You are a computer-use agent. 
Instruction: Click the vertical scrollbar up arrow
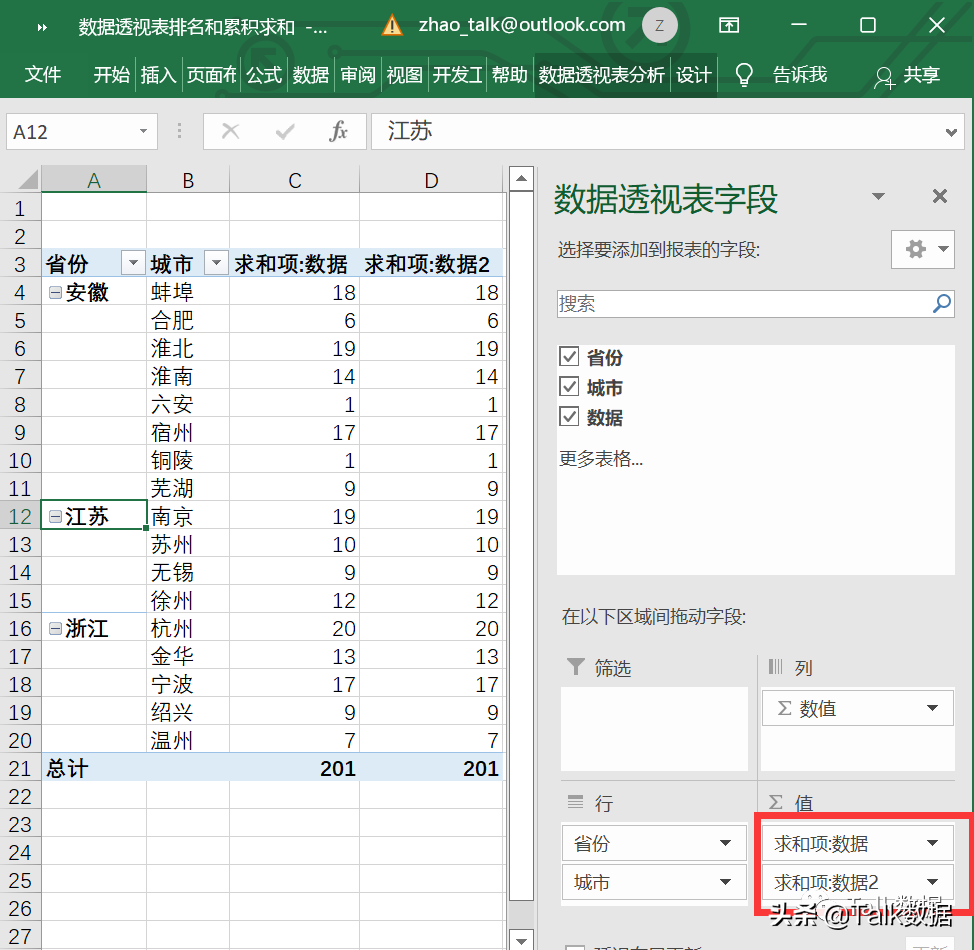click(521, 179)
